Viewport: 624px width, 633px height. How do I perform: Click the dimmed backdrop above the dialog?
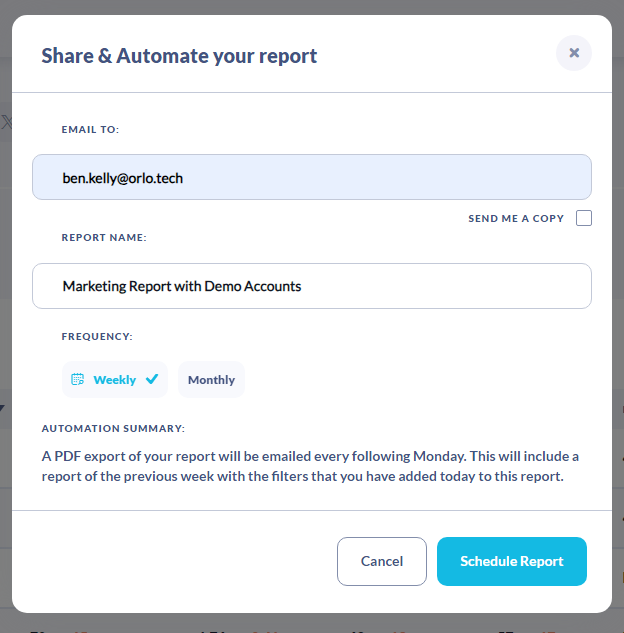(x=312, y=7)
